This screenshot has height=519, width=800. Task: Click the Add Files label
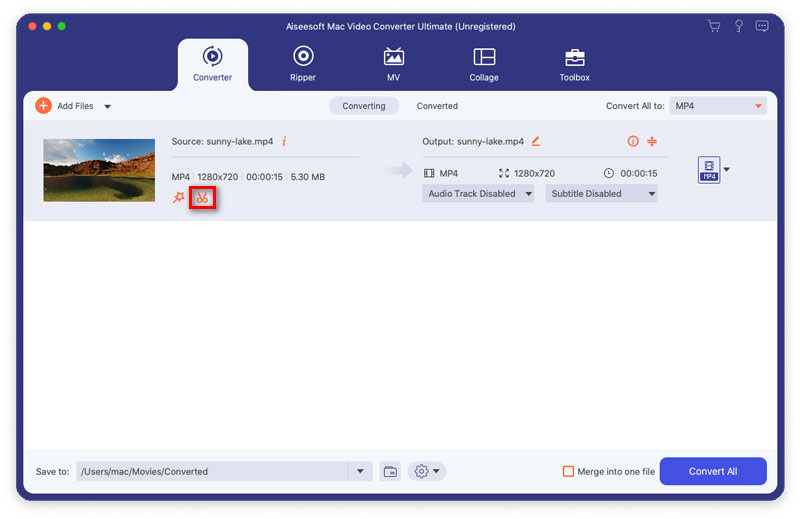point(75,106)
